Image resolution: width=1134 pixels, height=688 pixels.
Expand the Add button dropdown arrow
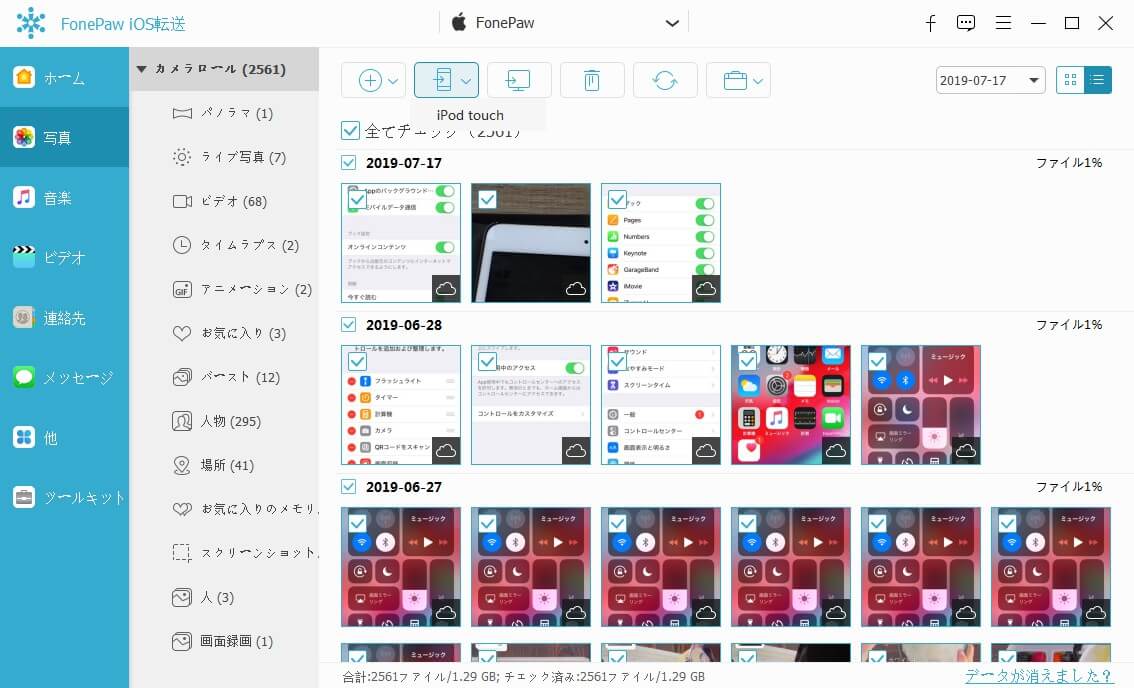click(393, 81)
